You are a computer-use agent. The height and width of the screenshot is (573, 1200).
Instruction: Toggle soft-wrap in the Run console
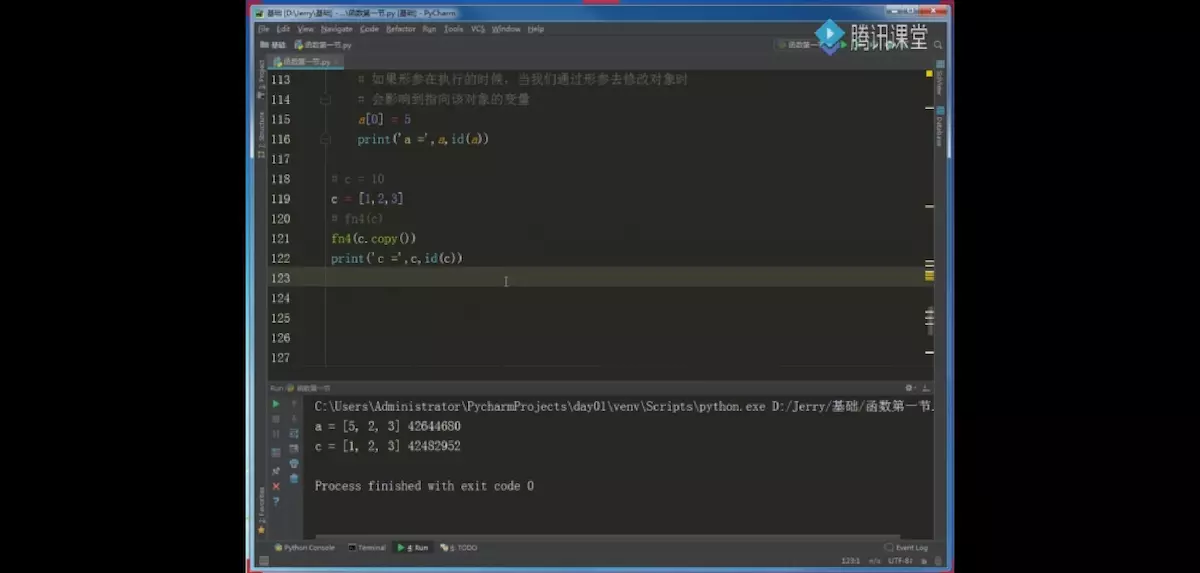pyautogui.click(x=294, y=433)
